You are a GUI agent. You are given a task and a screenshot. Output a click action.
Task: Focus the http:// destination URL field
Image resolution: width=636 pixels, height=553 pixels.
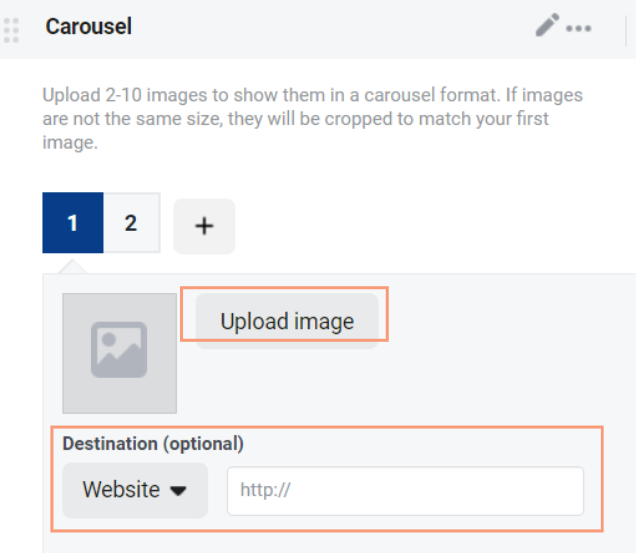(x=405, y=491)
